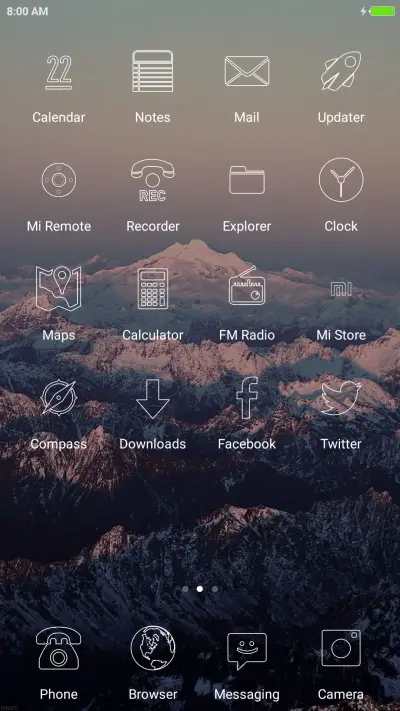The image size is (400, 711).
Task: Tap the "Maps" label text
Action: [59, 336]
